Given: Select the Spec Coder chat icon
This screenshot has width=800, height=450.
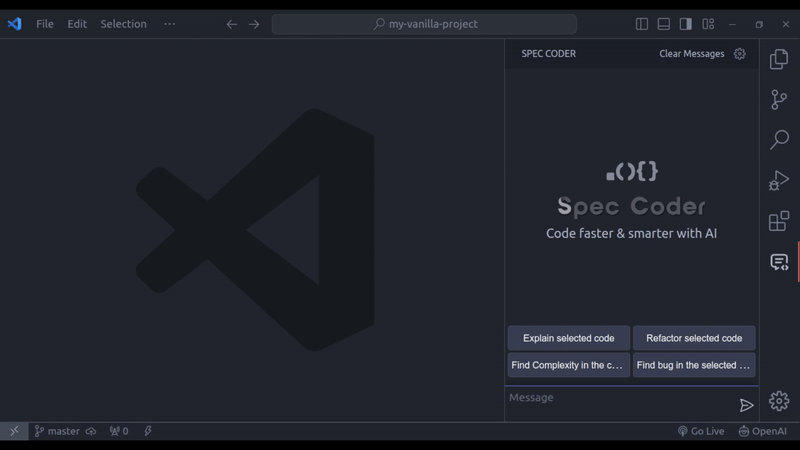Looking at the screenshot, I should click(x=779, y=262).
